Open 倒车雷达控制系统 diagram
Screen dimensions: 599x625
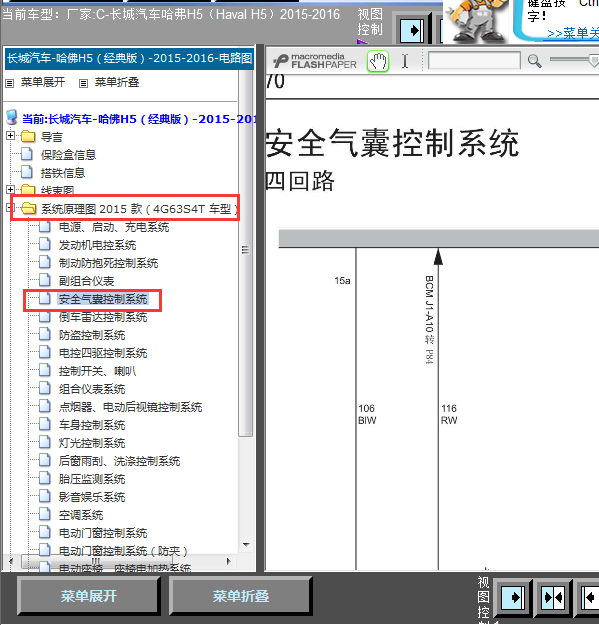click(103, 317)
